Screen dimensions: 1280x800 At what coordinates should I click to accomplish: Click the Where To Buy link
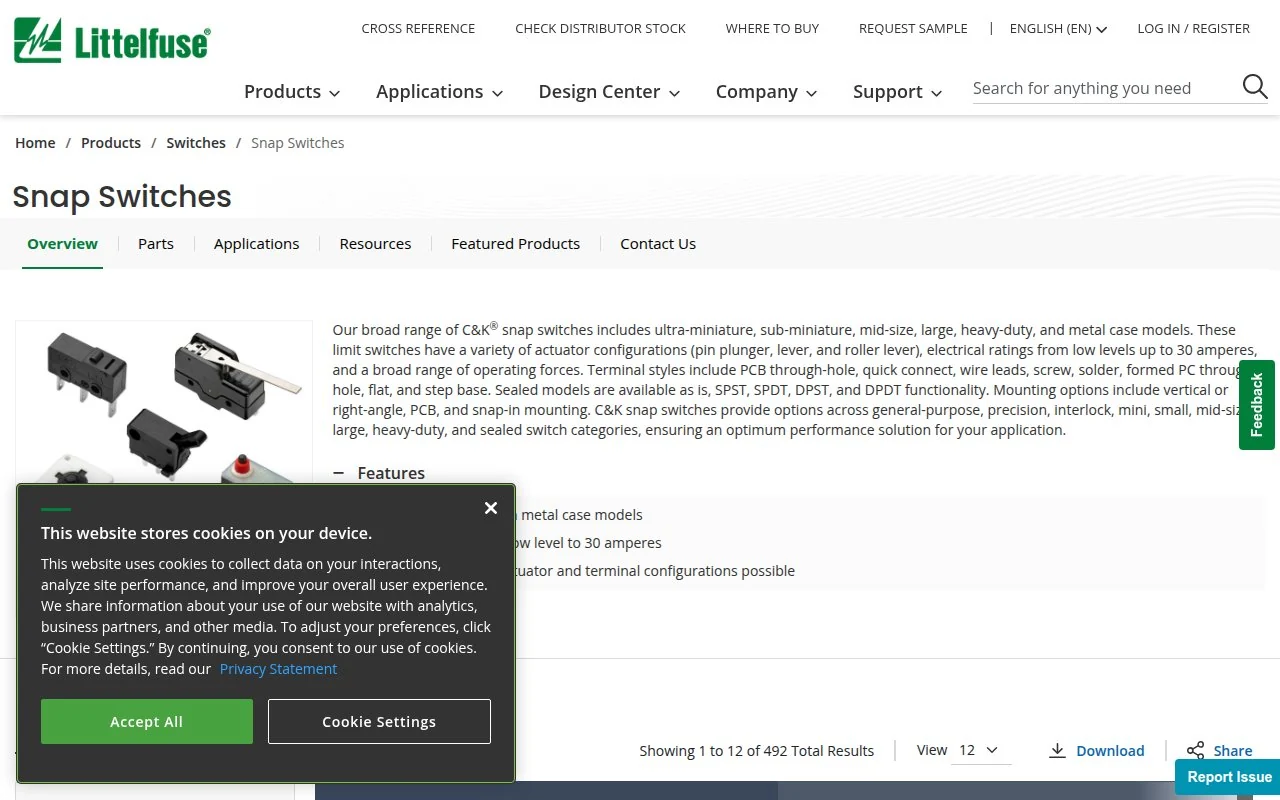(772, 29)
